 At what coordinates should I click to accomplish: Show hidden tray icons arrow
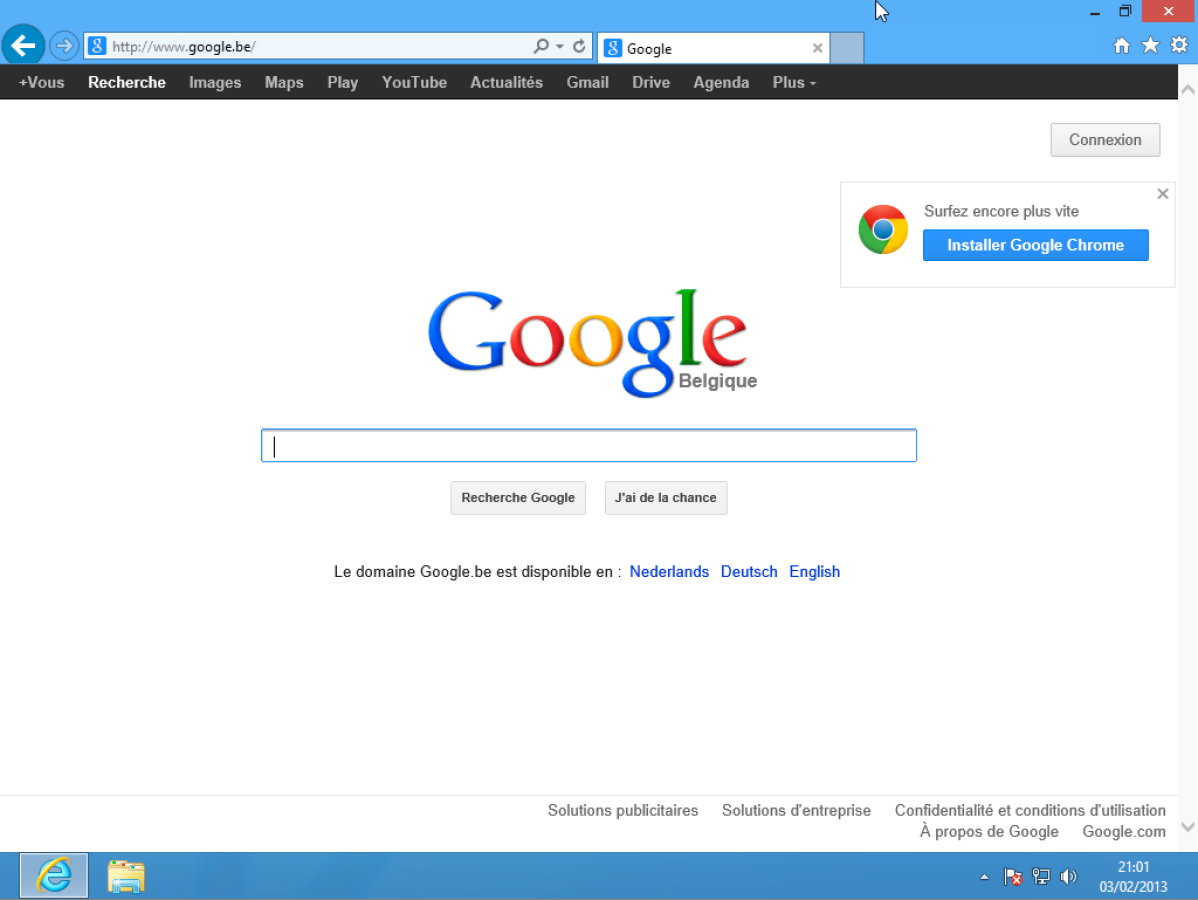pyautogui.click(x=984, y=877)
